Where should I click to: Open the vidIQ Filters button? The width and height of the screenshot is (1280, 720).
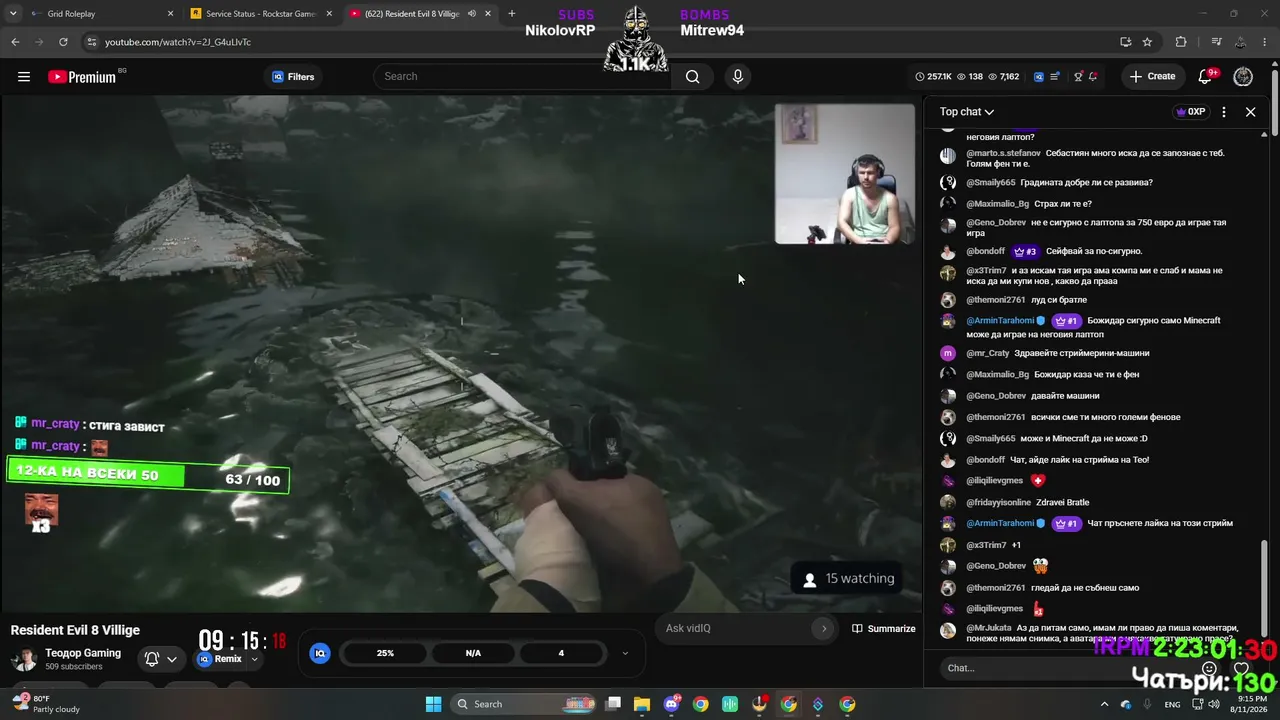coord(293,77)
